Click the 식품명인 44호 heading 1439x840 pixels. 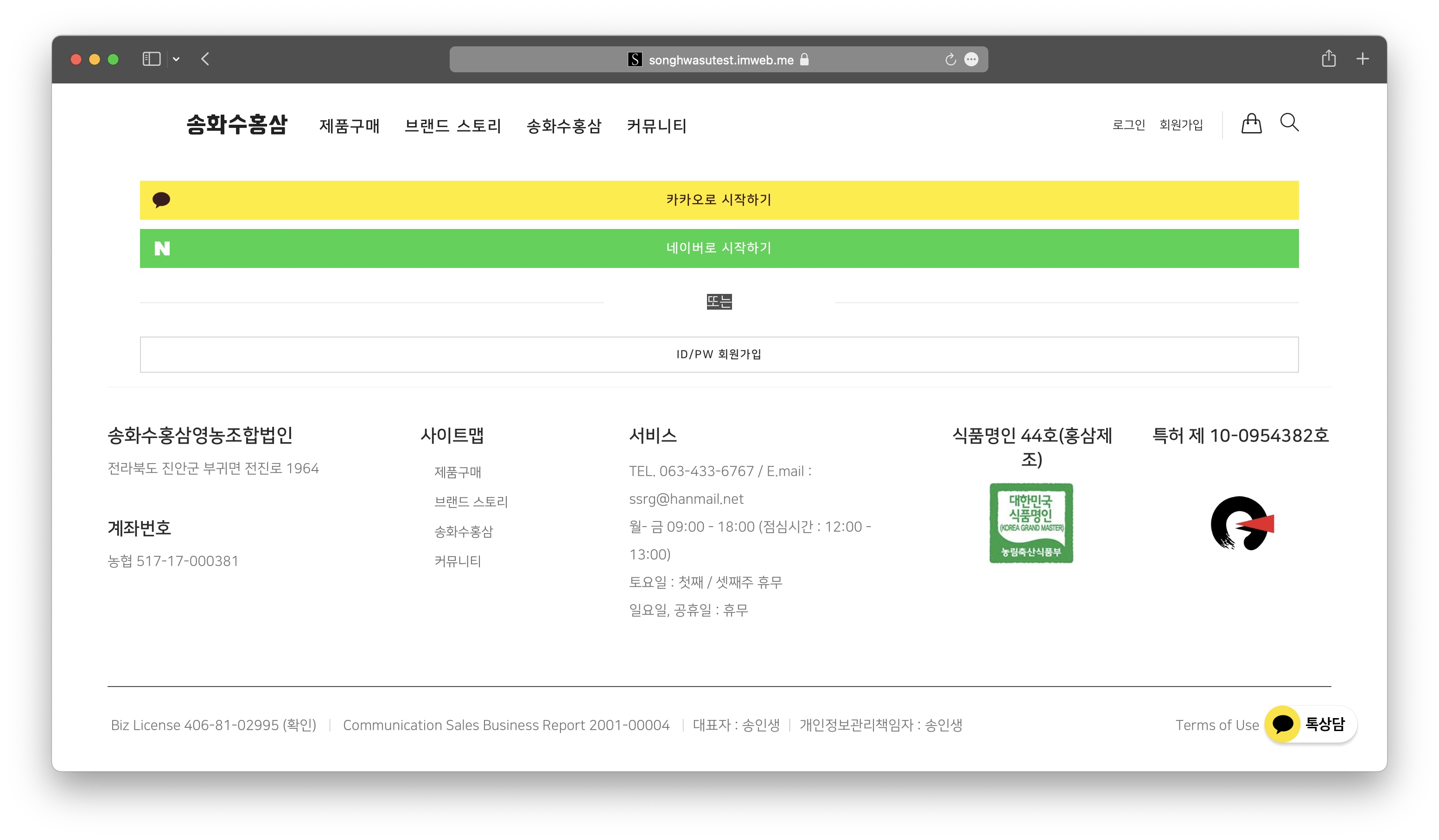tap(1032, 447)
